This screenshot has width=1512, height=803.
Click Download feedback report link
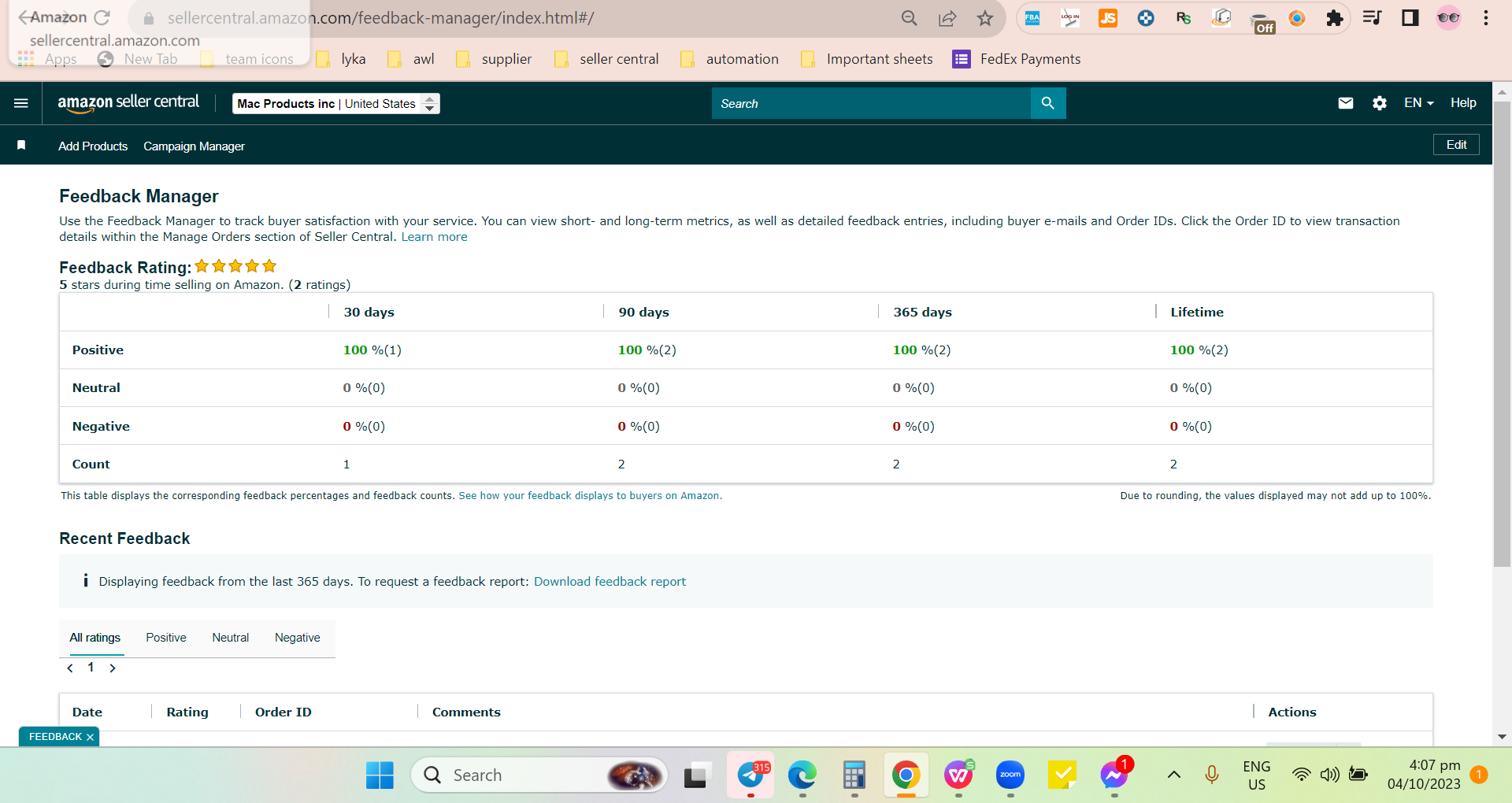(x=610, y=582)
